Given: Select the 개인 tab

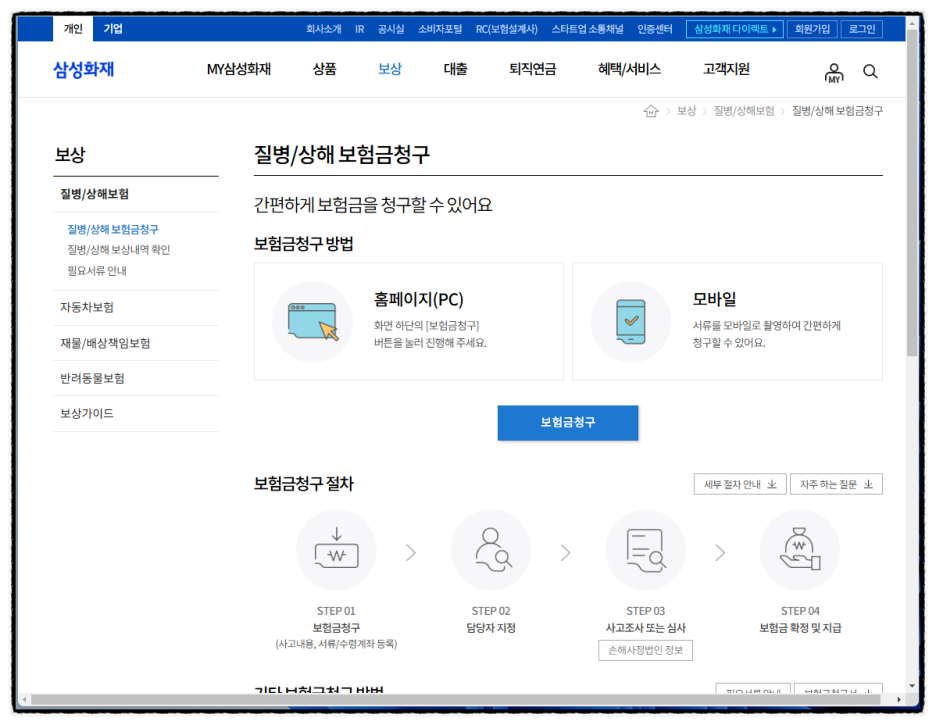Looking at the screenshot, I should [x=73, y=29].
